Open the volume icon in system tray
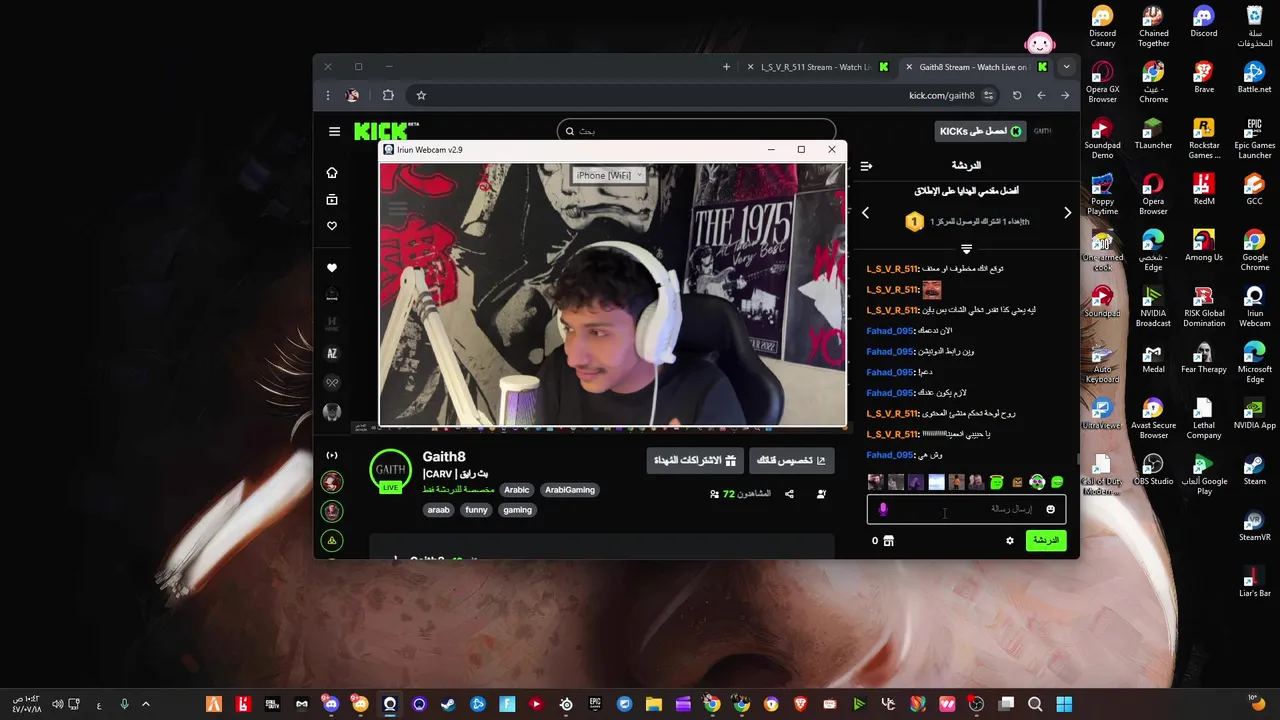Screen dimensions: 1280x720 pyautogui.click(x=57, y=704)
